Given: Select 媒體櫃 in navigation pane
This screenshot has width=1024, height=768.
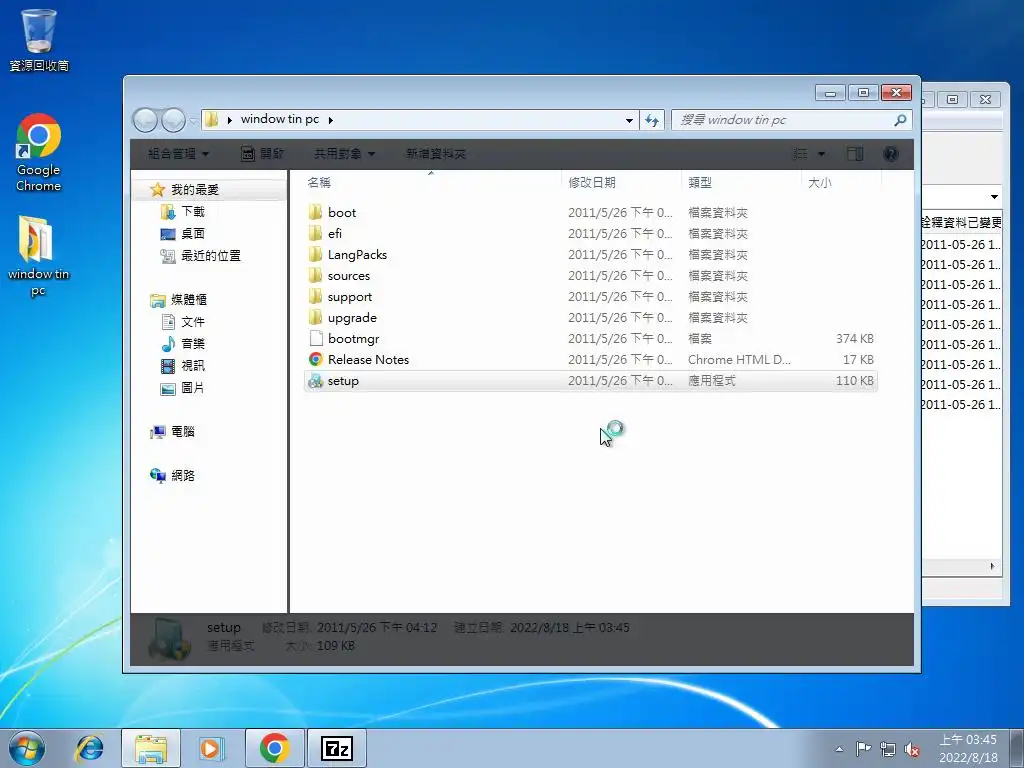Looking at the screenshot, I should point(188,300).
